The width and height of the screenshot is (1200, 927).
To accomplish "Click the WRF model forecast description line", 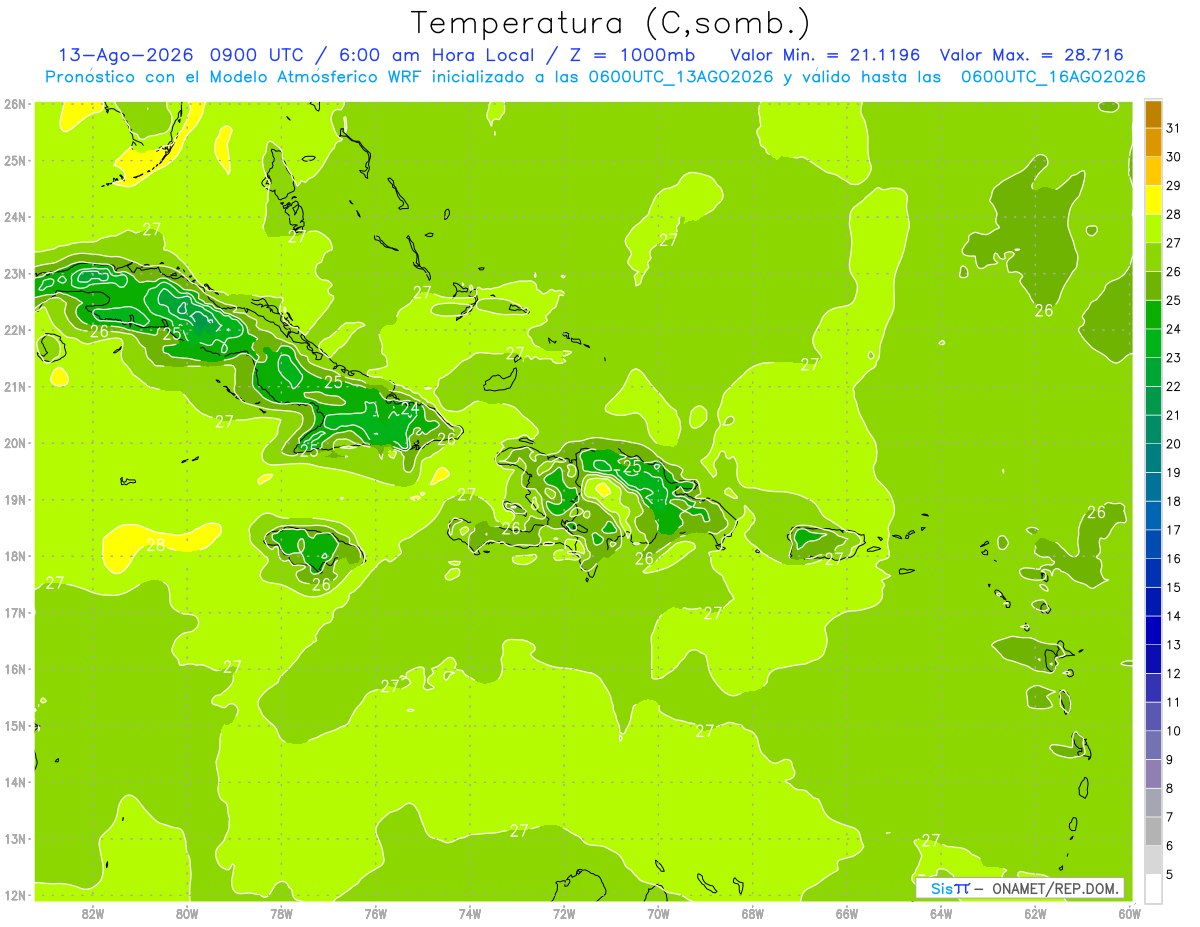I will coord(595,77).
